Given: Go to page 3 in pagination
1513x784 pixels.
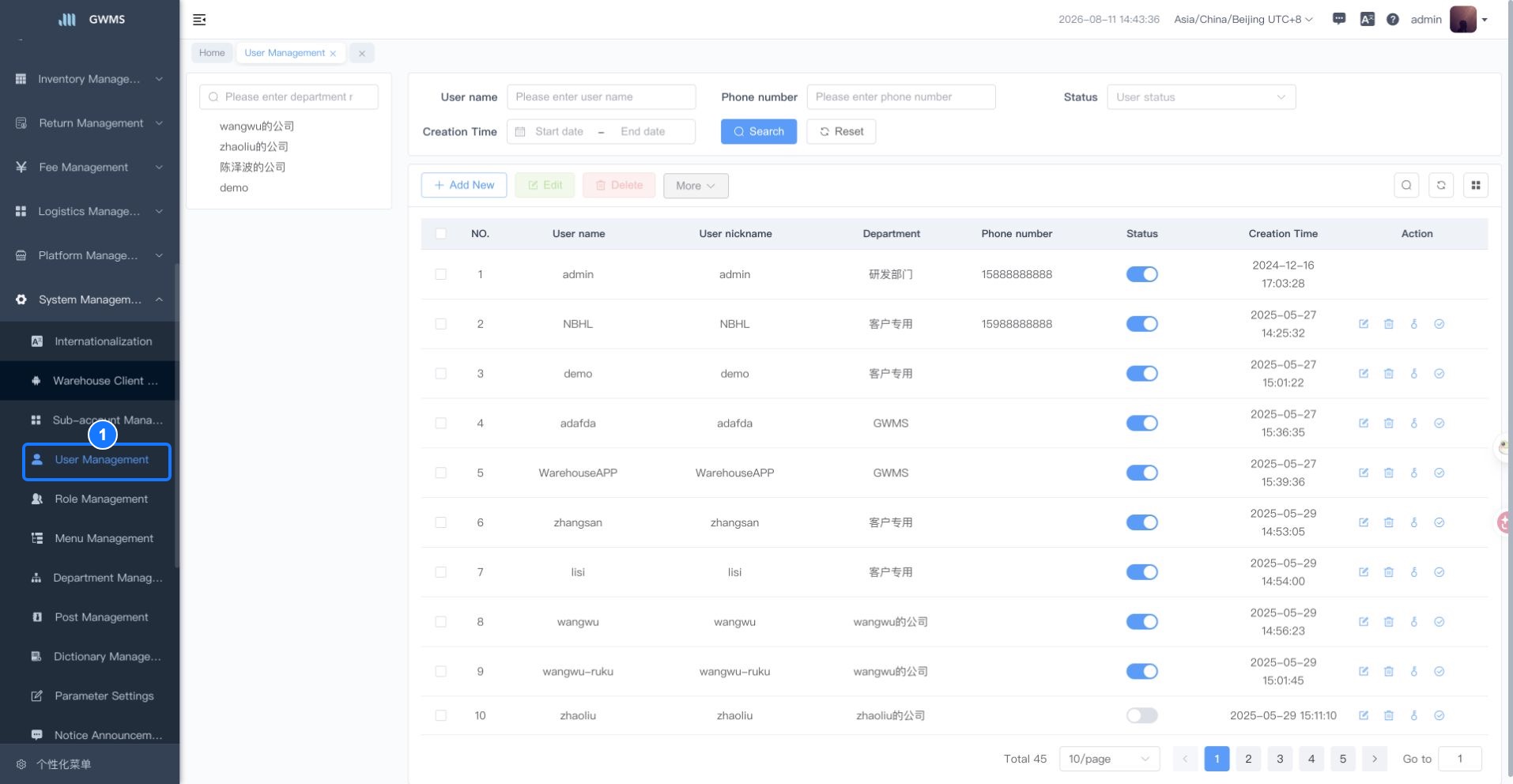Looking at the screenshot, I should click(1280, 759).
